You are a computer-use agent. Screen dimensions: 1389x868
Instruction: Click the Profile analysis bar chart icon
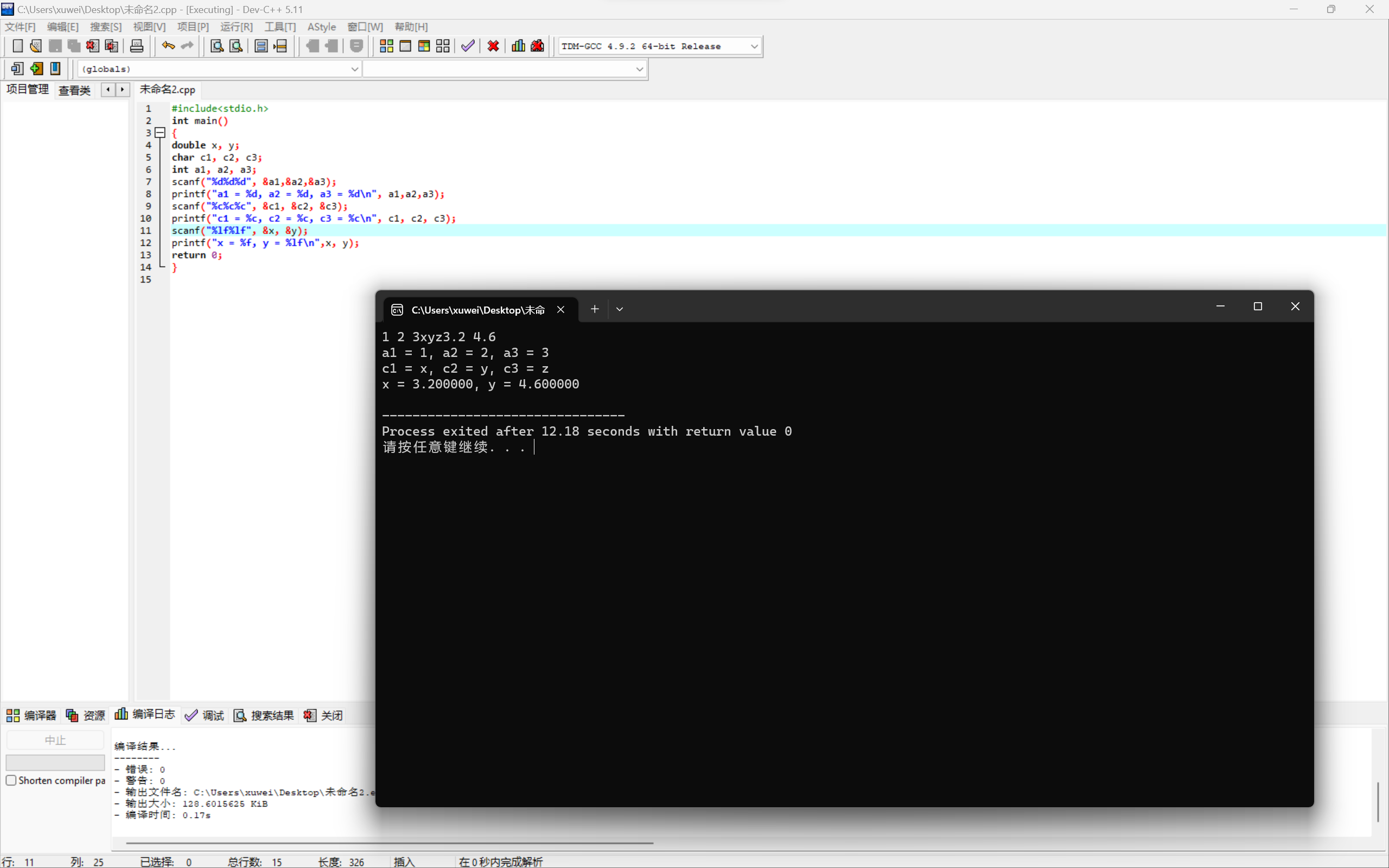pyautogui.click(x=518, y=46)
